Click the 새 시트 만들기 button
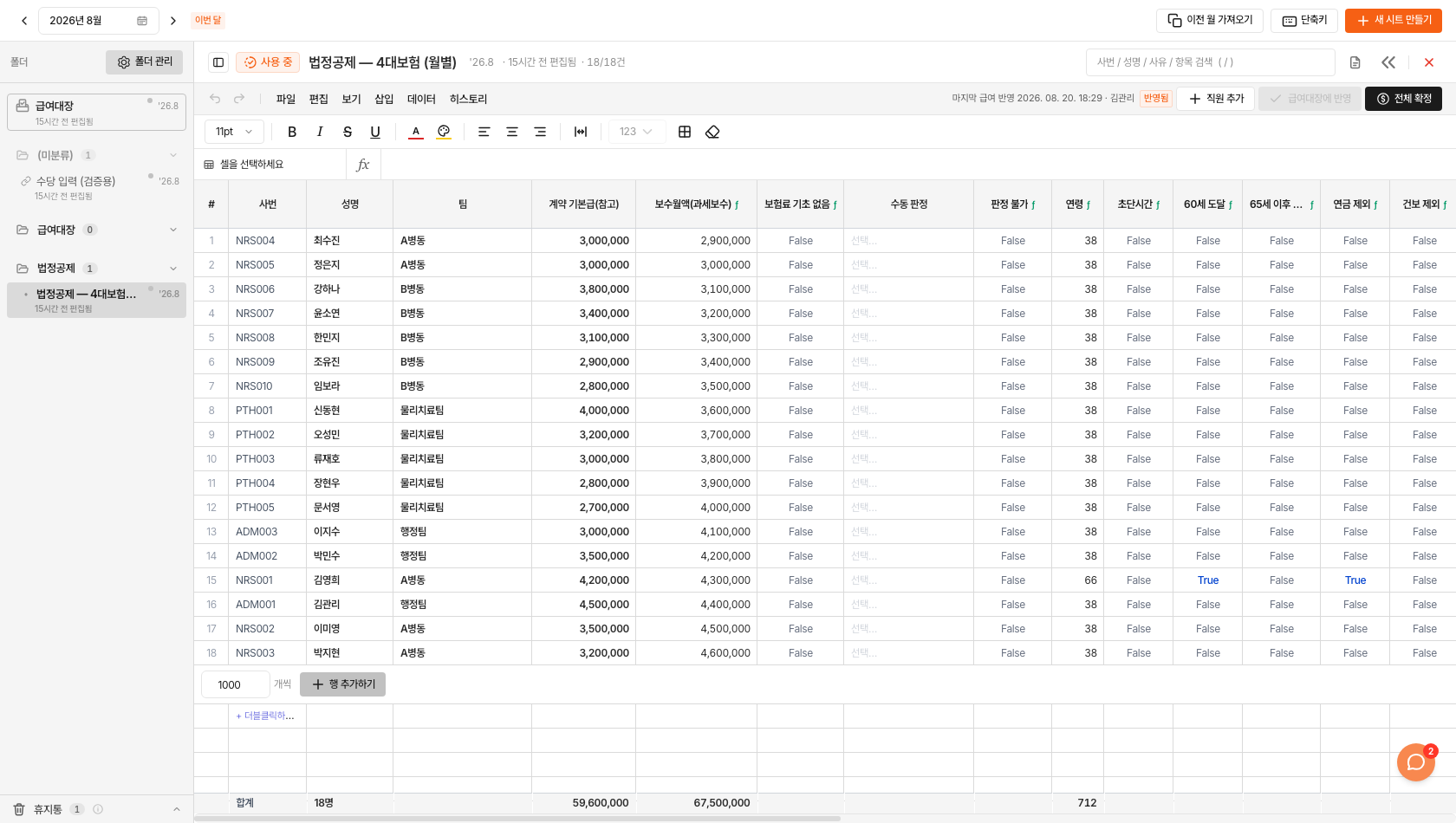1456x823 pixels. point(1394,21)
